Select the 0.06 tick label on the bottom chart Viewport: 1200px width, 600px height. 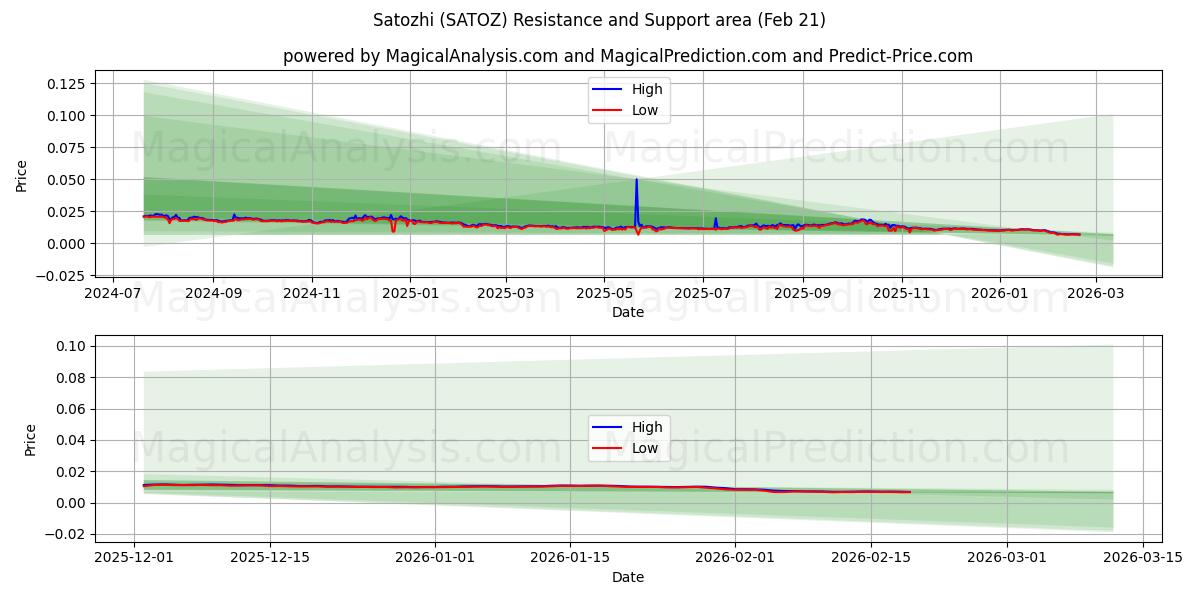[73, 409]
